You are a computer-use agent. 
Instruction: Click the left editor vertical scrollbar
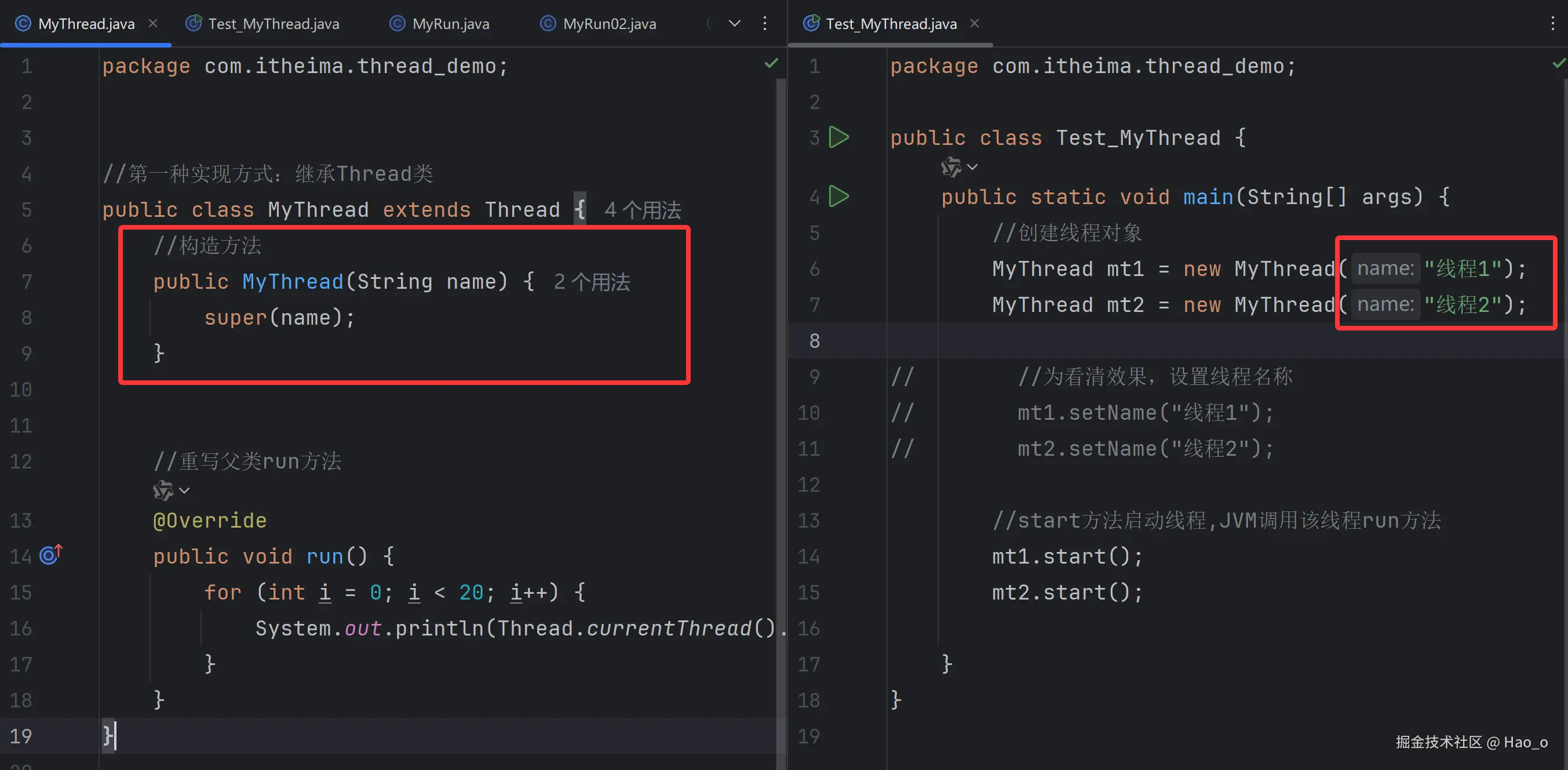[x=781, y=396]
